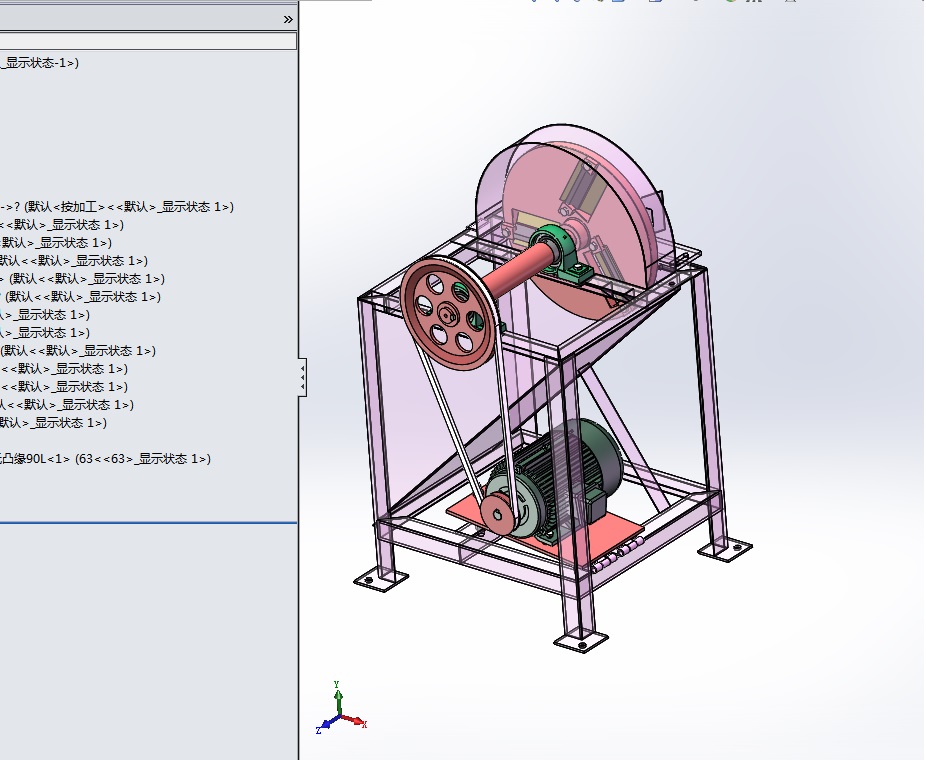Select the small motor pulley in the model

(x=499, y=515)
